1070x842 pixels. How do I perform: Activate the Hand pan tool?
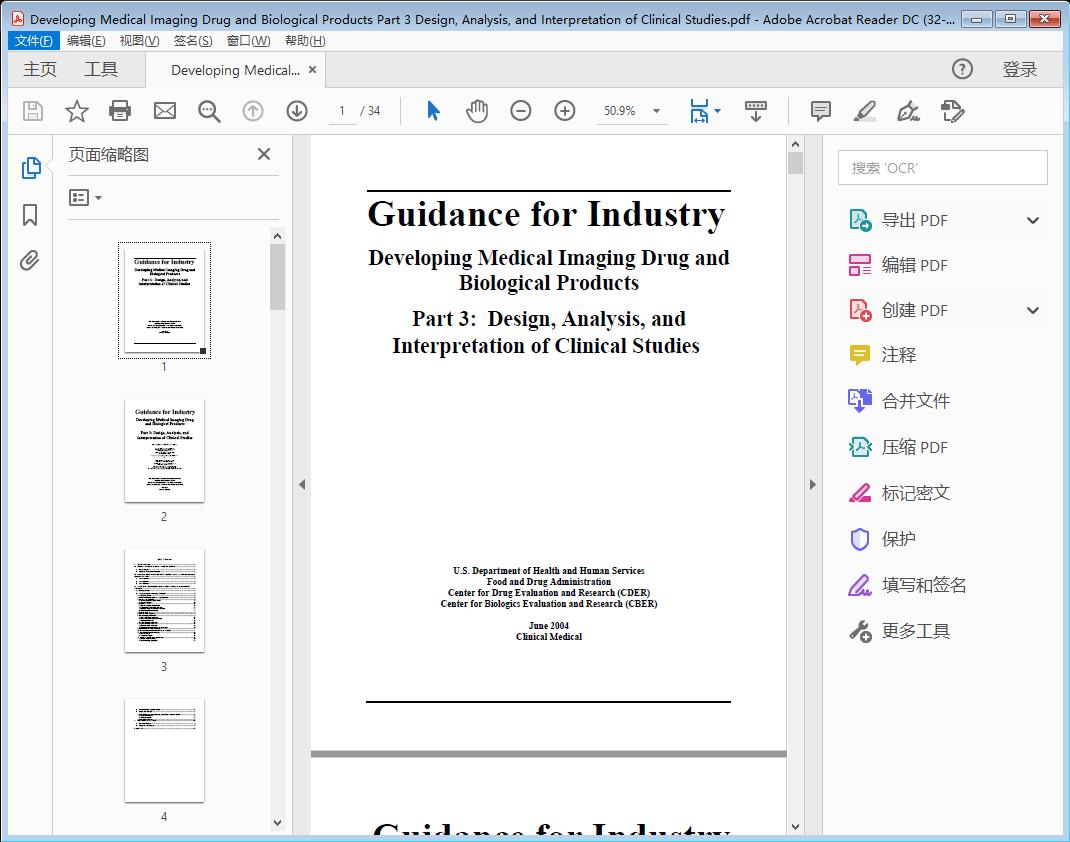(x=477, y=111)
